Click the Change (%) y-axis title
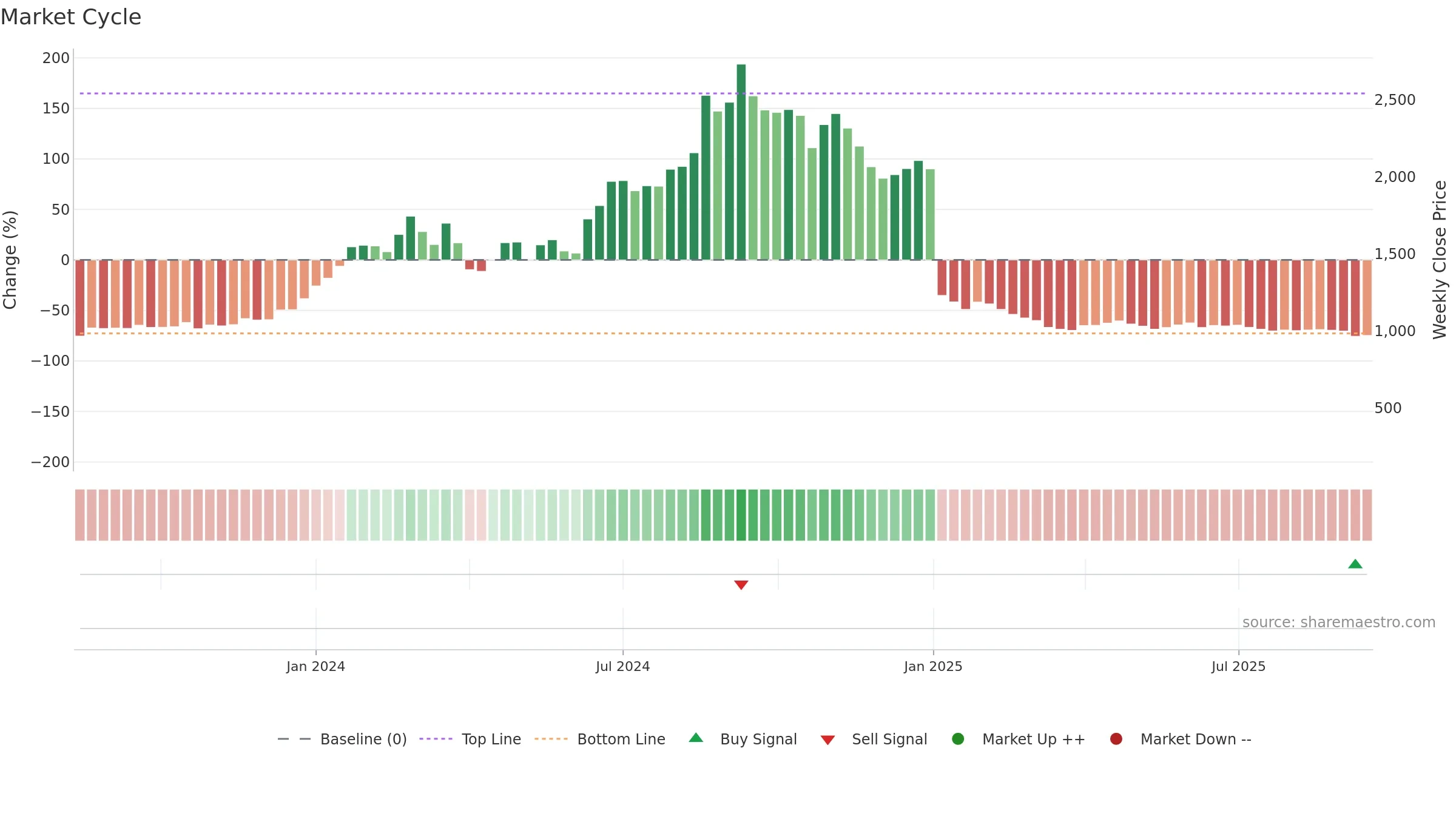Viewport: 1456px width, 819px height. pos(10,260)
